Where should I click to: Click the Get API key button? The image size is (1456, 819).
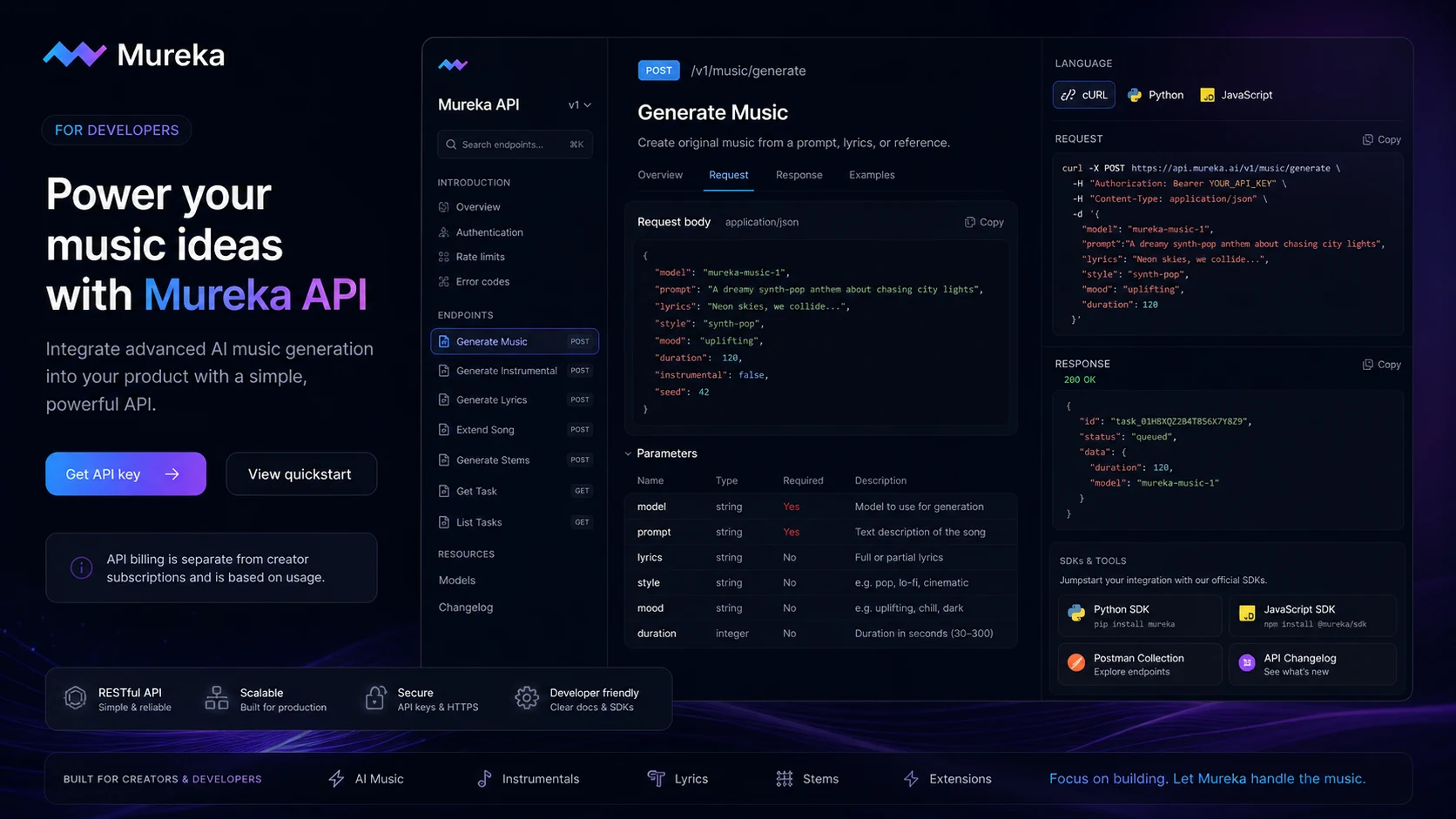click(125, 474)
